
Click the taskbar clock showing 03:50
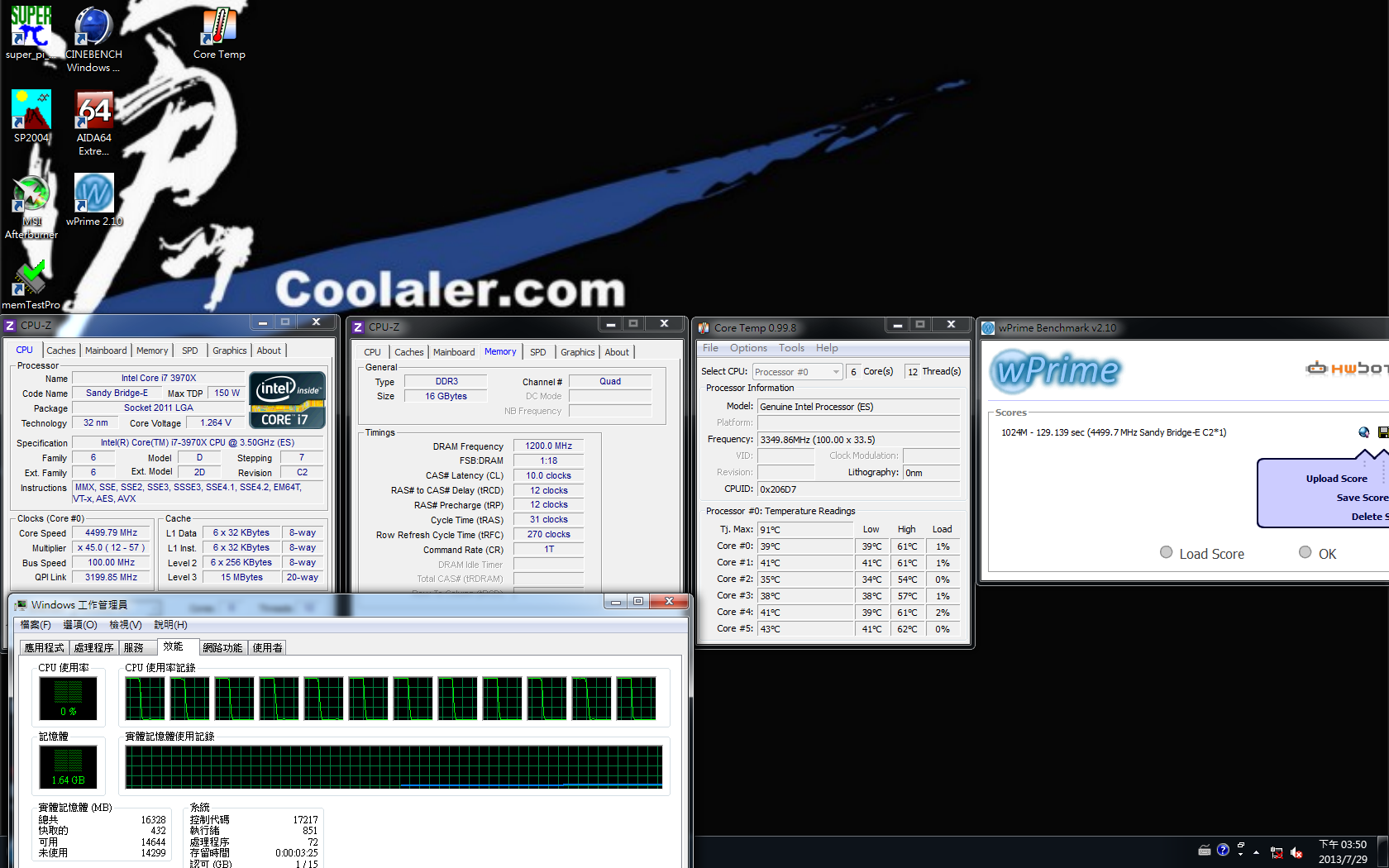(x=1343, y=851)
